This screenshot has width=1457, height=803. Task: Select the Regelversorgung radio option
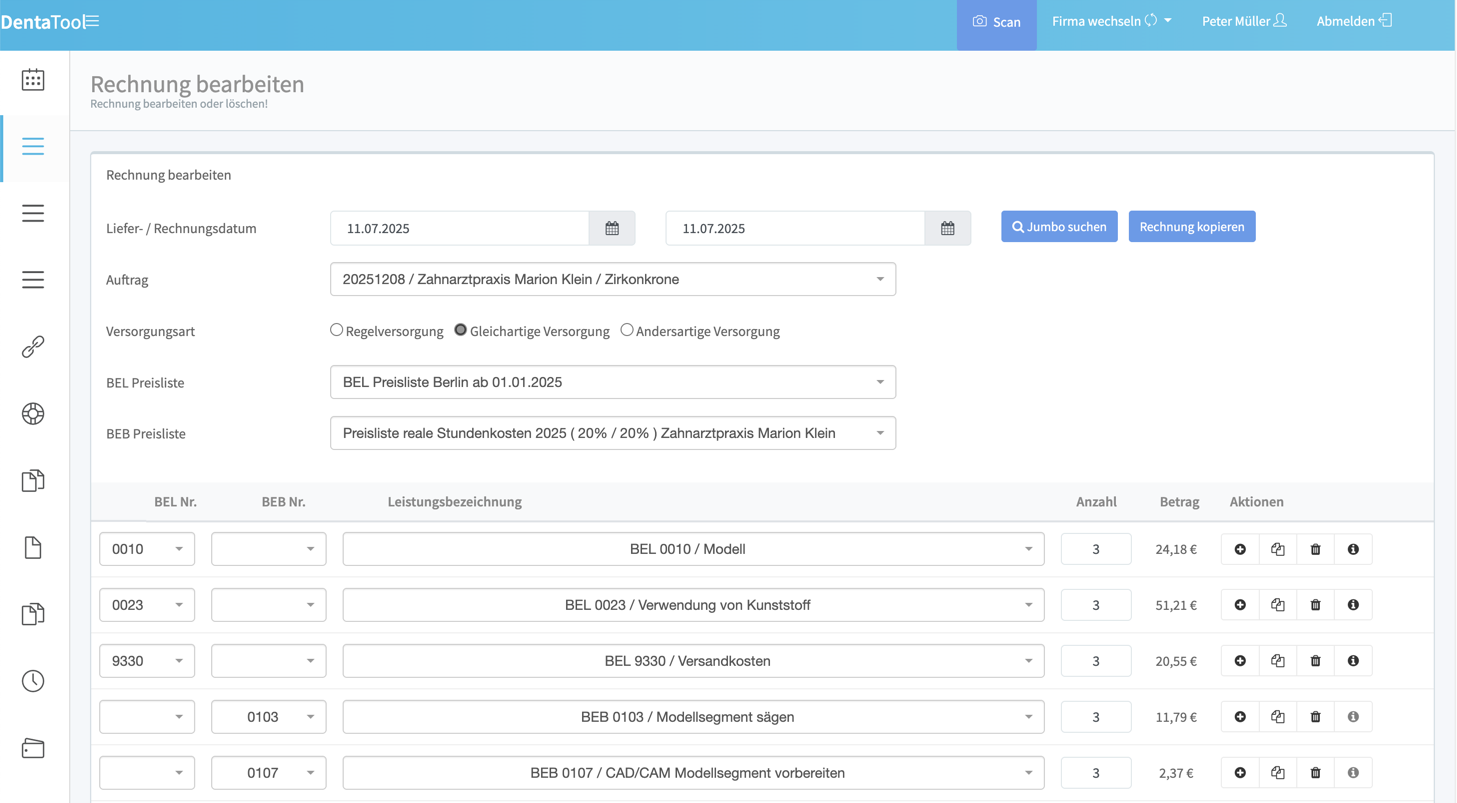(337, 330)
